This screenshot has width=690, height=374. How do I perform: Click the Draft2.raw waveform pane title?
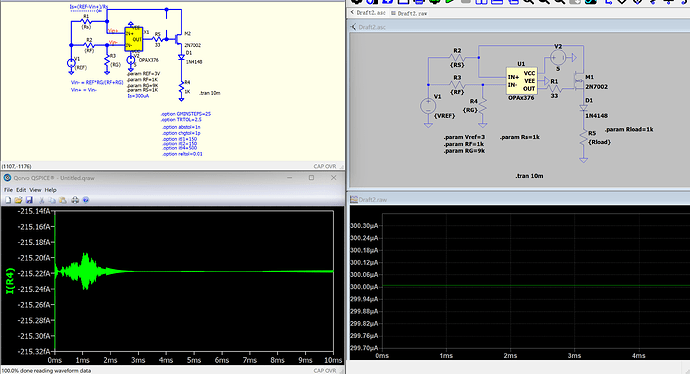point(372,200)
